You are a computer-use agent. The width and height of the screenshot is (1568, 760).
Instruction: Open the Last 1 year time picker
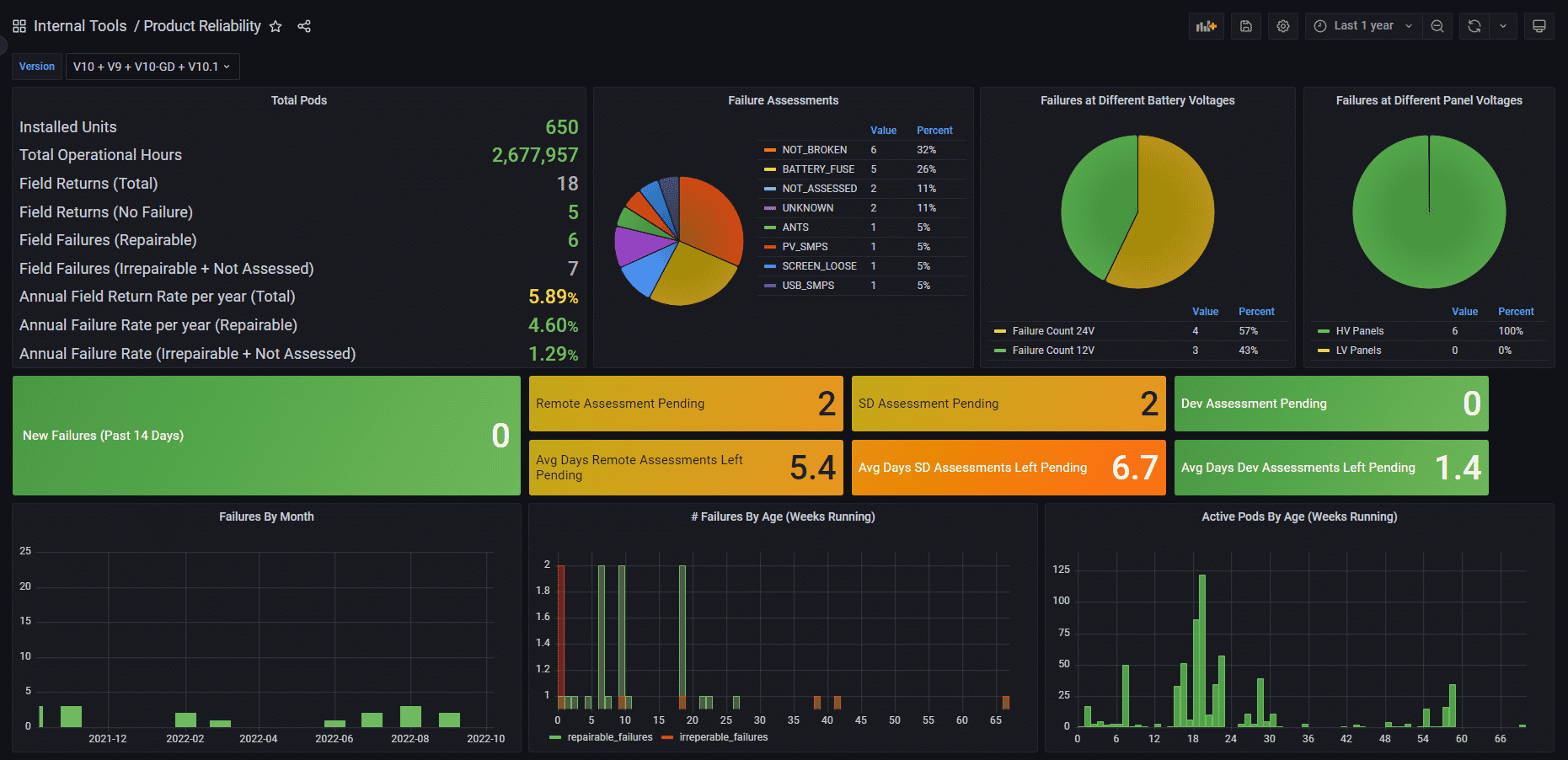coord(1363,26)
